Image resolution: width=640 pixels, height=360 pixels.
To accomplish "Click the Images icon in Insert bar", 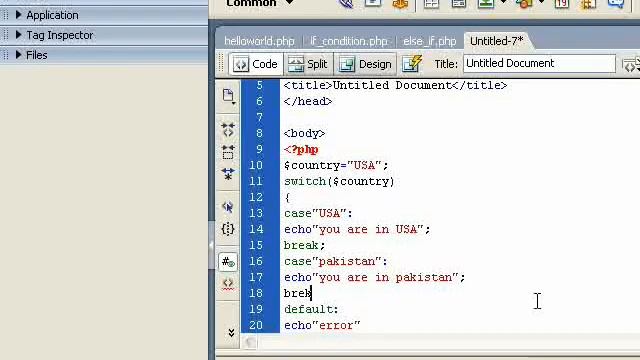I will pyautogui.click(x=486, y=4).
